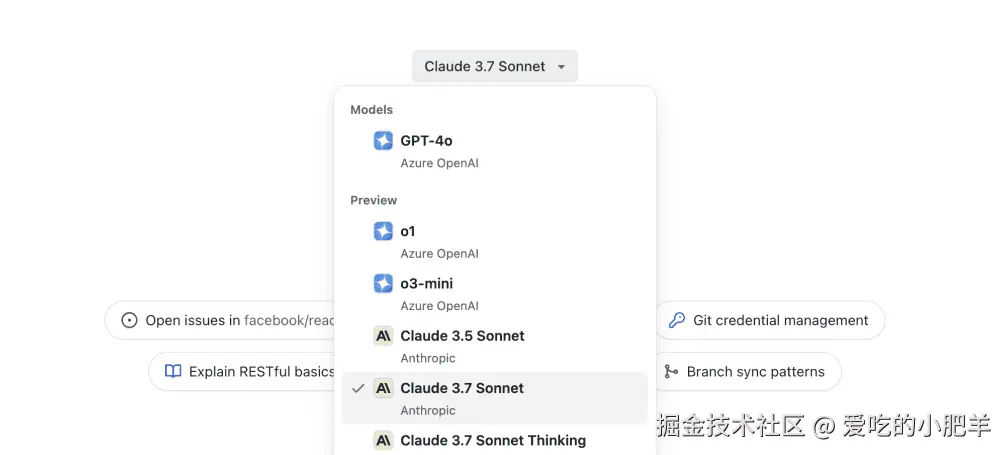Screen dimensions: 1007x455
Task: Select the checked Claude 3.7 Sonnet entry
Action: click(495, 398)
